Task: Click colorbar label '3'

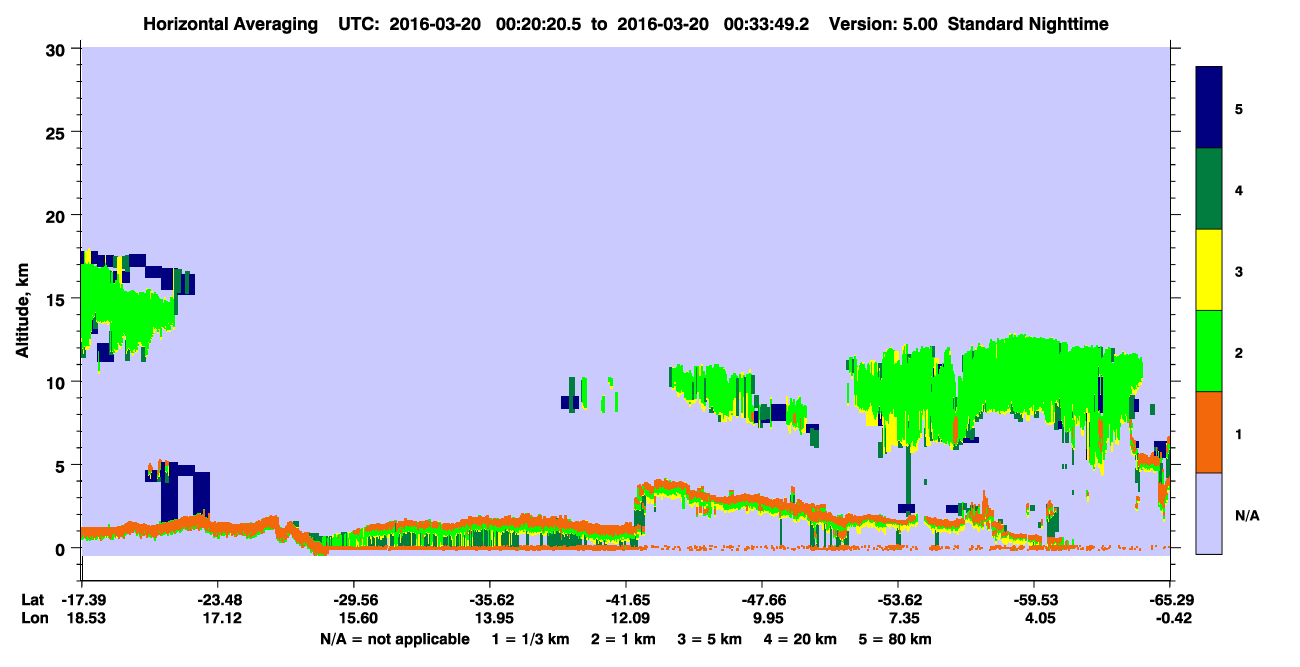Action: pyautogui.click(x=1239, y=270)
